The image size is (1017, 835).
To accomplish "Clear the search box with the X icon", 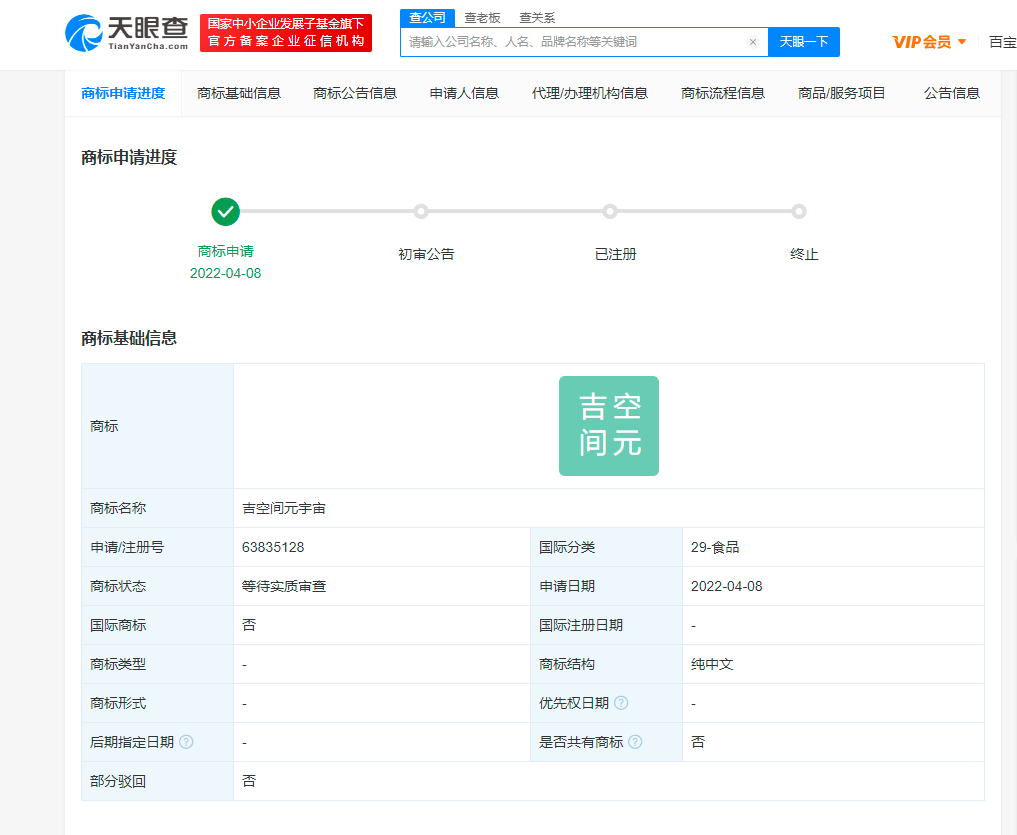I will (x=752, y=42).
